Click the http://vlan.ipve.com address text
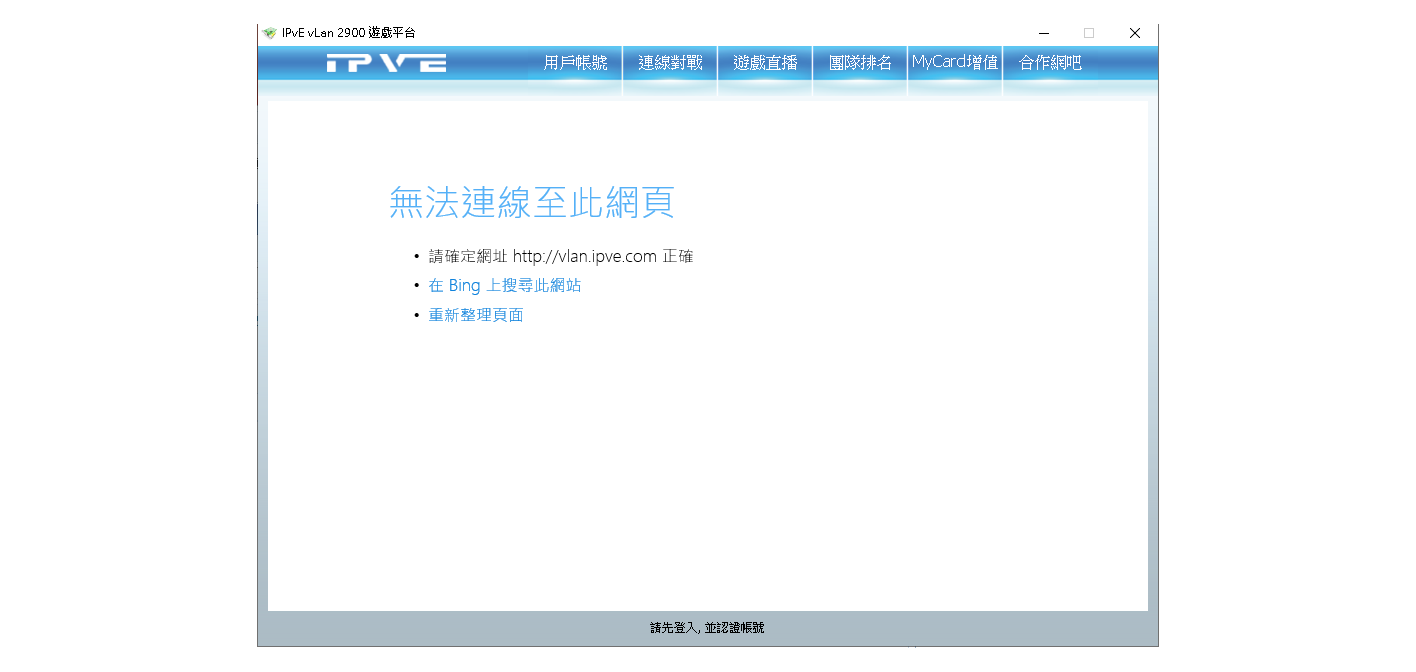Screen dimensions: 1416x672 585,256
